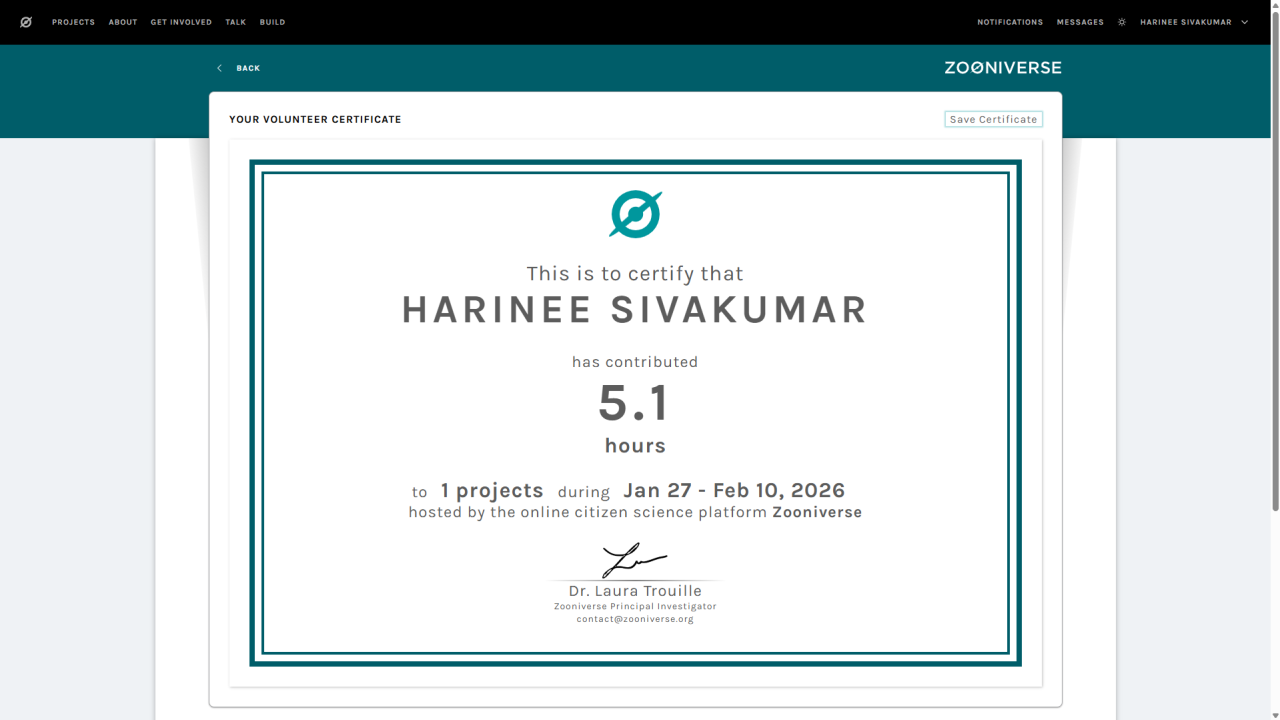
Task: Open the About menu item
Action: pos(123,22)
